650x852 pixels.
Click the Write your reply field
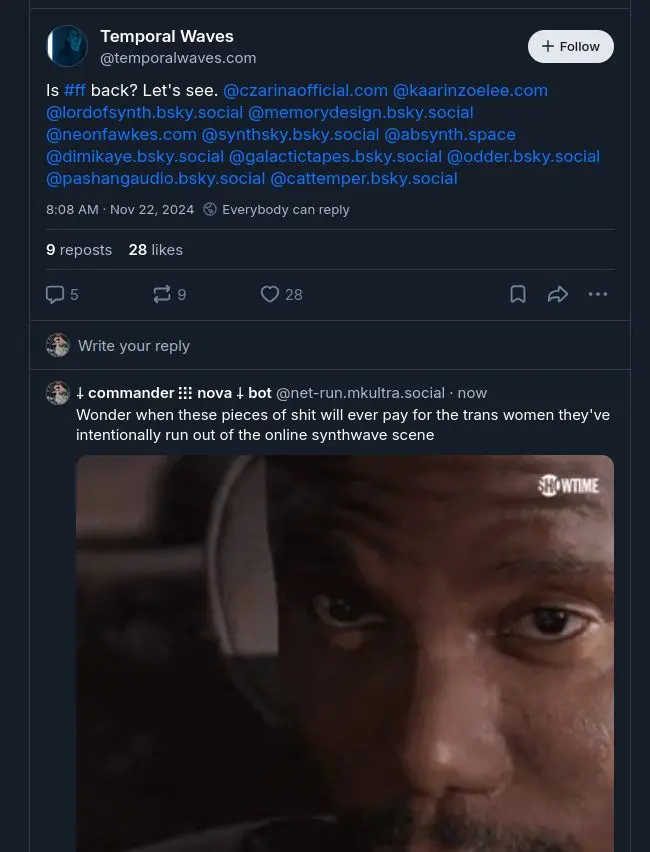(134, 346)
